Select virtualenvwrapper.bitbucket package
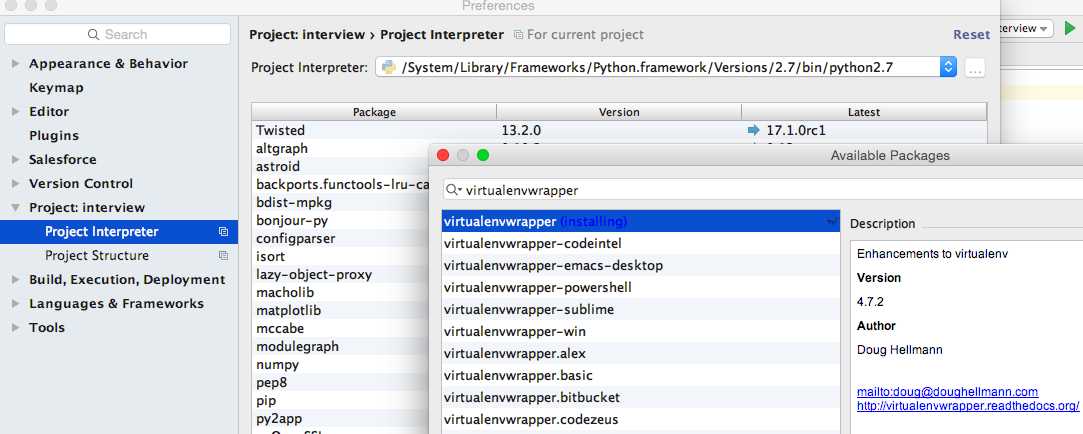Image resolution: width=1083 pixels, height=434 pixels. pyautogui.click(x=640, y=397)
